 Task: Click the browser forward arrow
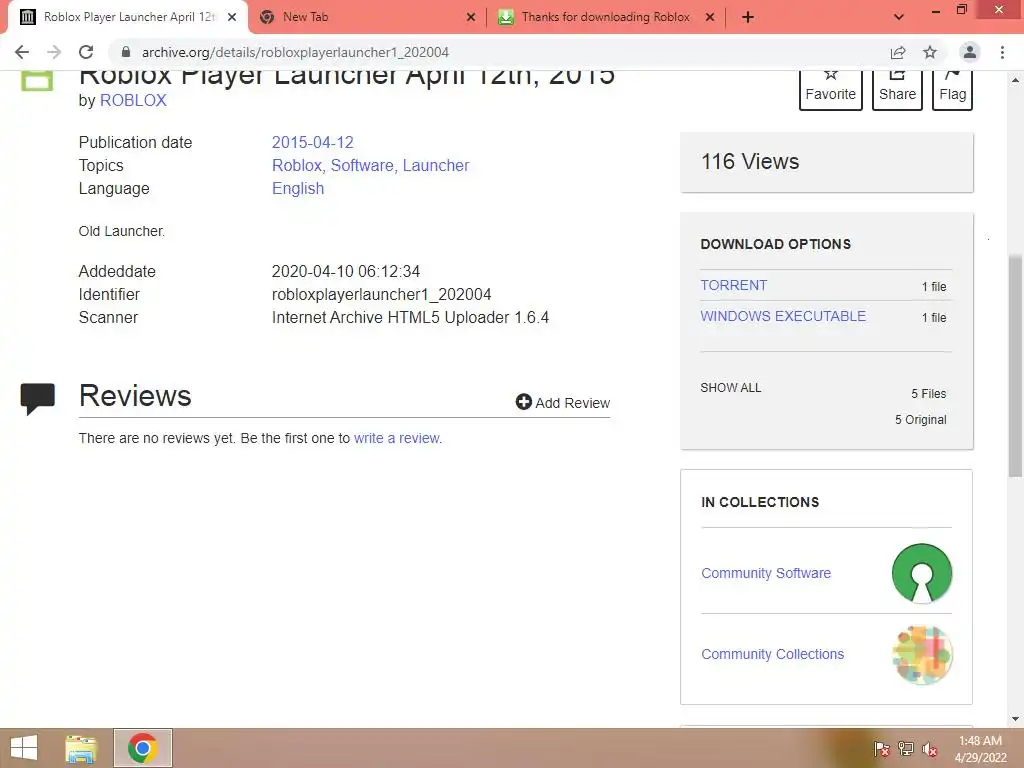pyautogui.click(x=54, y=52)
